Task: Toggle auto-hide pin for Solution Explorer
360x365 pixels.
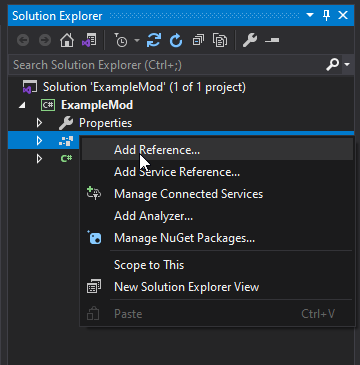Action: pos(327,15)
